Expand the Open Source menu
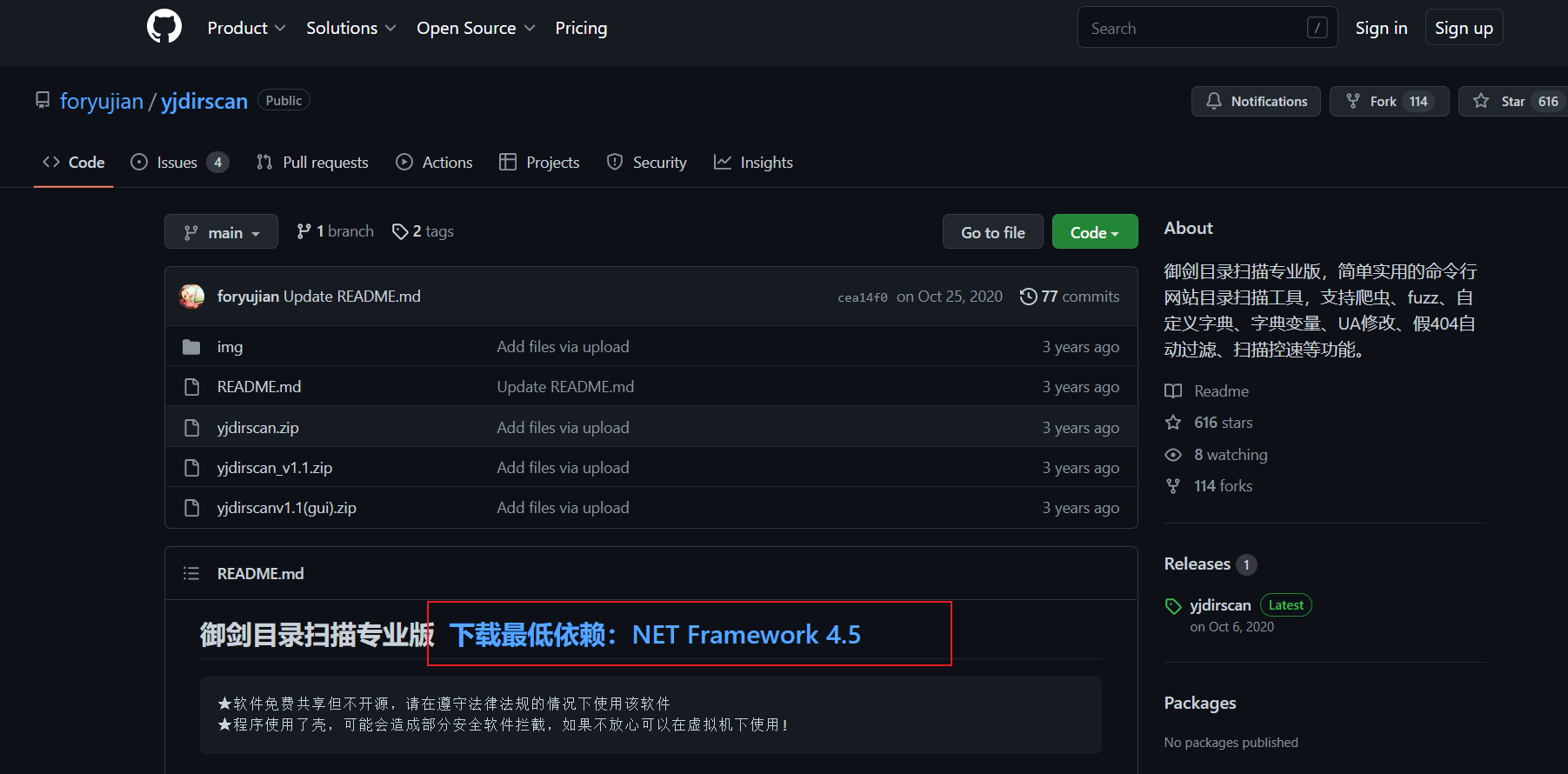The image size is (1568, 774). pos(476,28)
